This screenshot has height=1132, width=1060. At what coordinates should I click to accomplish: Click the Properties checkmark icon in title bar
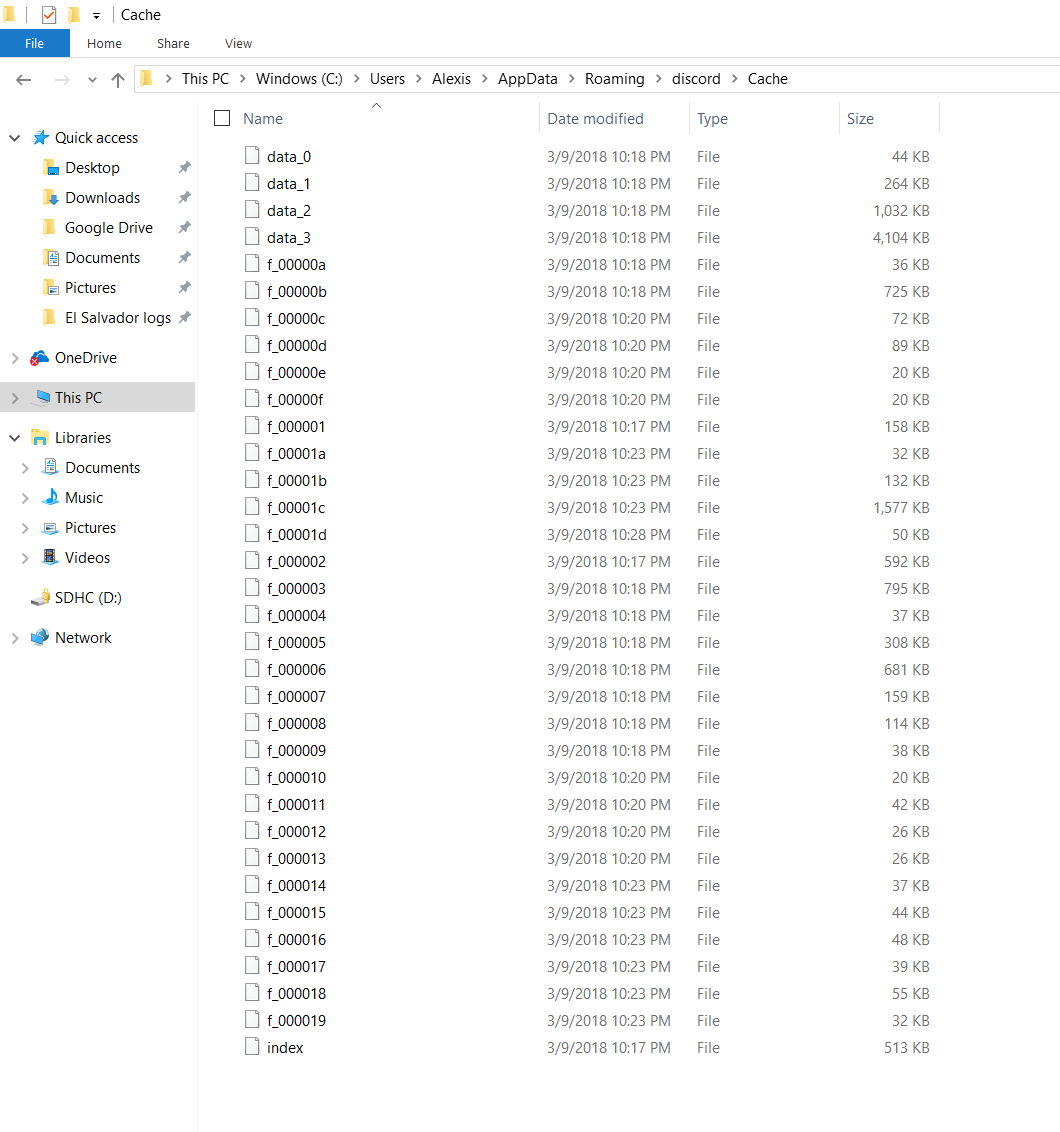[49, 14]
